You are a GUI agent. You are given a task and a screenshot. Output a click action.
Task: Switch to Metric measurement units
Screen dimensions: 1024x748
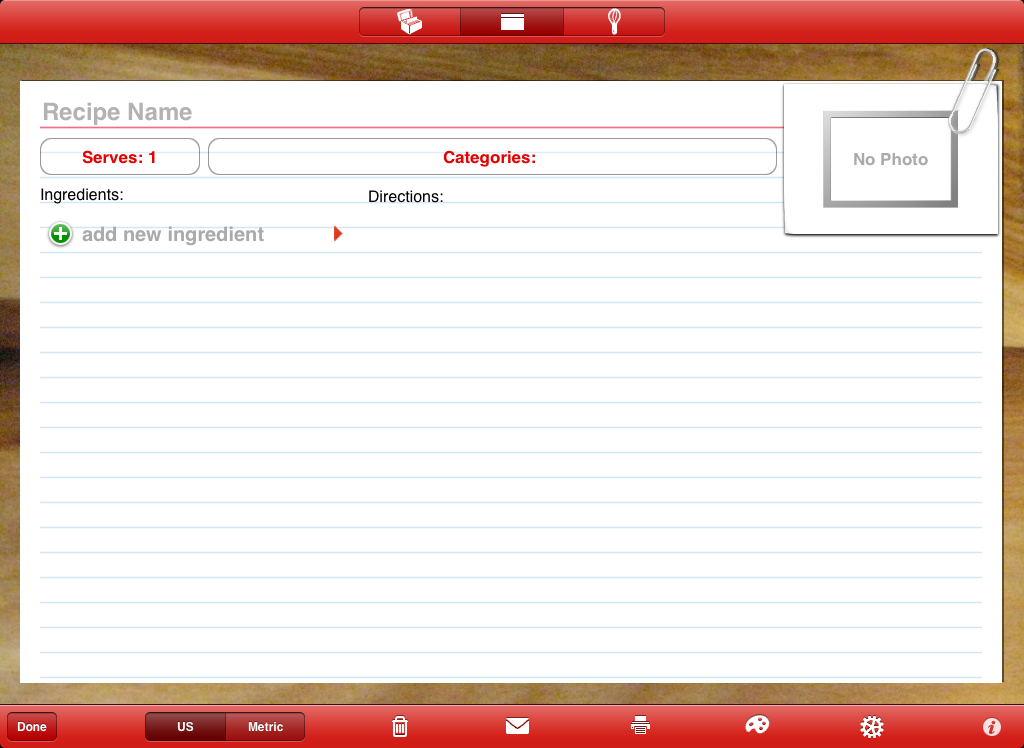265,727
